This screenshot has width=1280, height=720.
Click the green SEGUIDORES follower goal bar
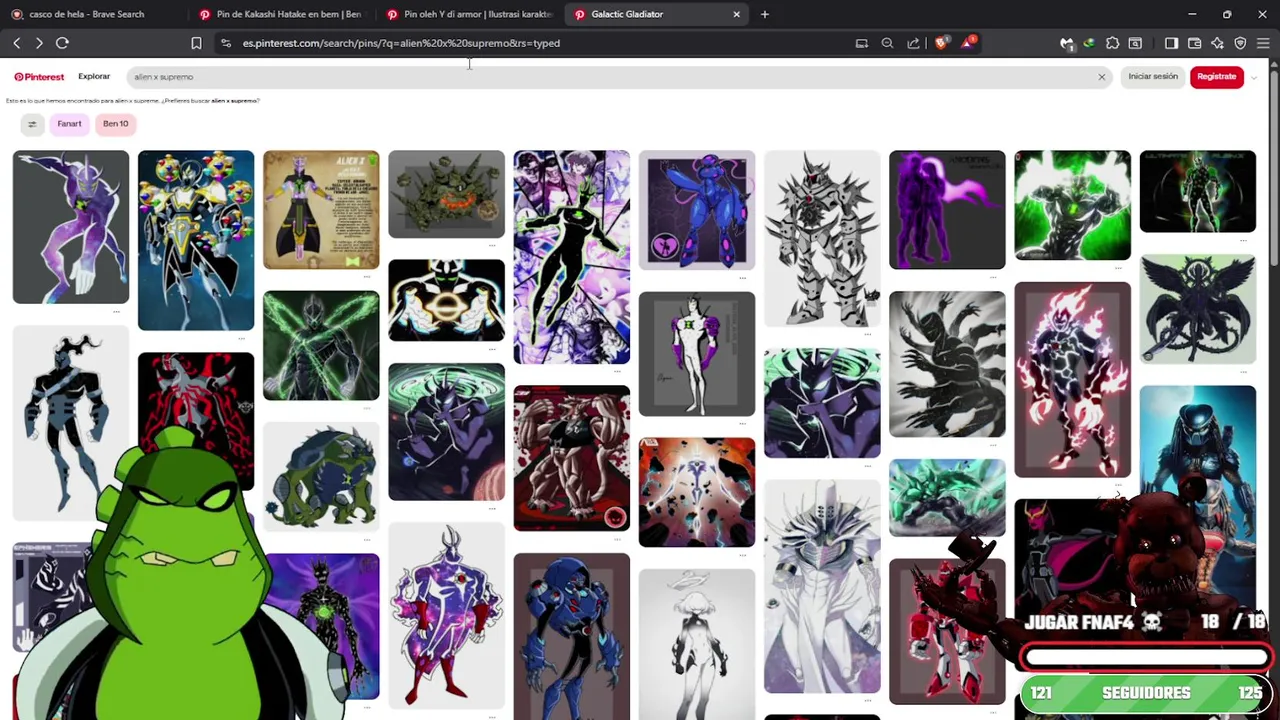coord(1146,693)
